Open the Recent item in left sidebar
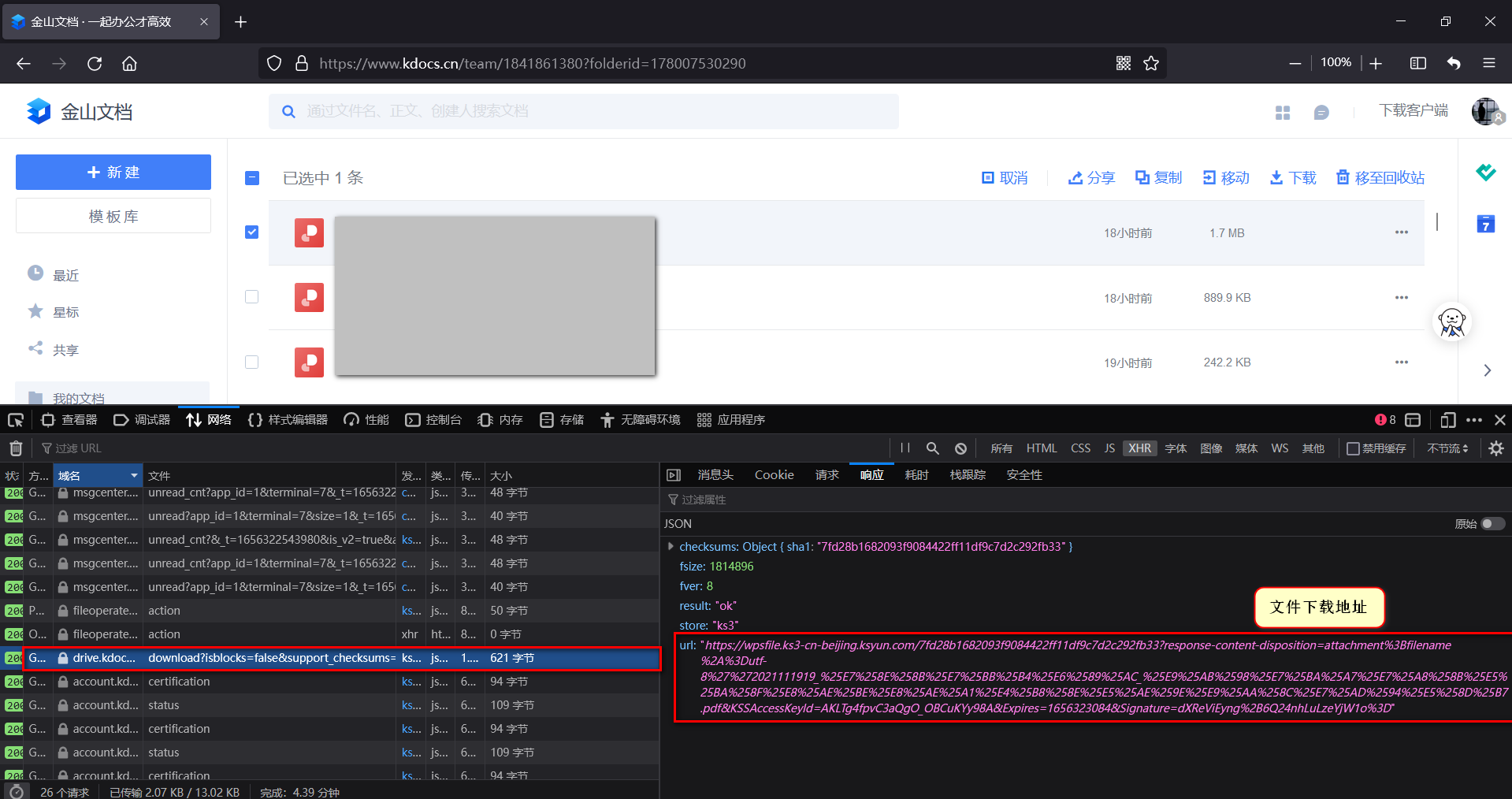The height and width of the screenshot is (799, 1512). 54,275
